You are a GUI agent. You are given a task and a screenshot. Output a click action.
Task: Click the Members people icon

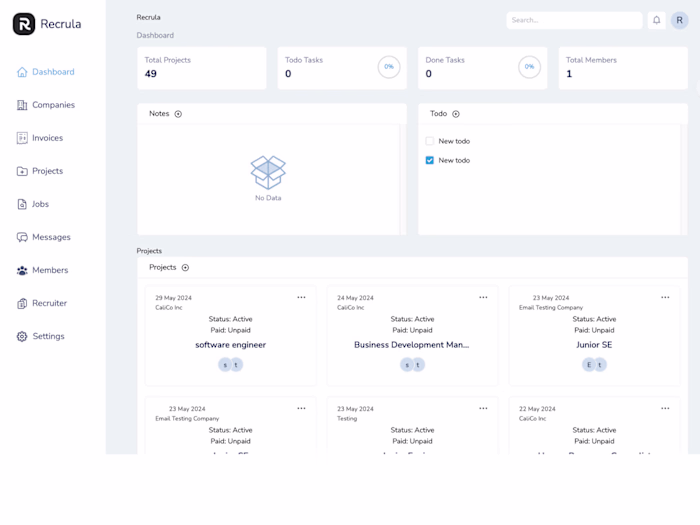tap(22, 270)
